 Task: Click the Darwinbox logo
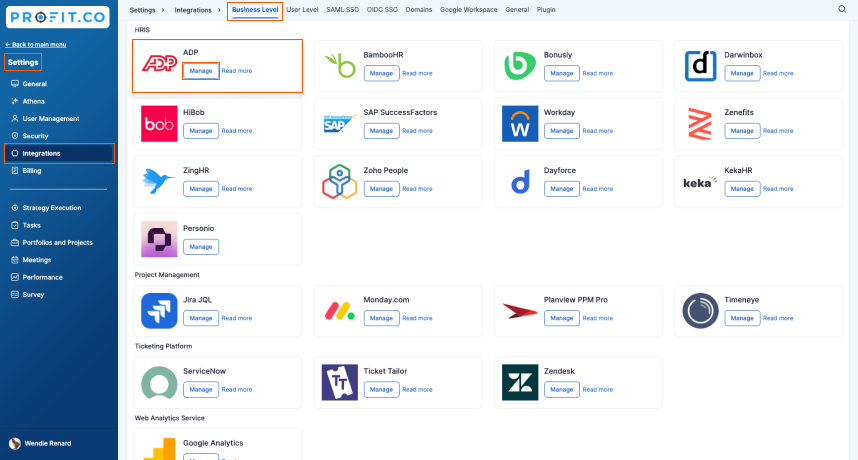click(700, 66)
